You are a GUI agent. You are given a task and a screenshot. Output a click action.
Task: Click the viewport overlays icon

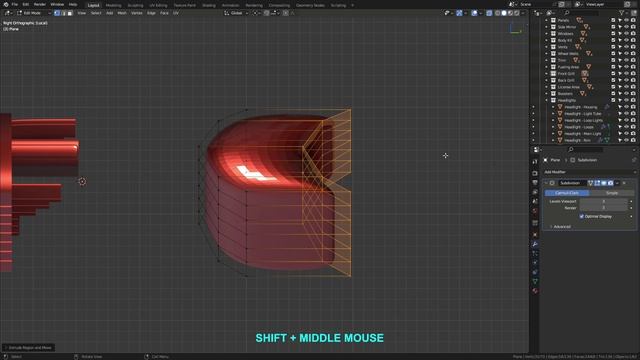click(x=474, y=13)
